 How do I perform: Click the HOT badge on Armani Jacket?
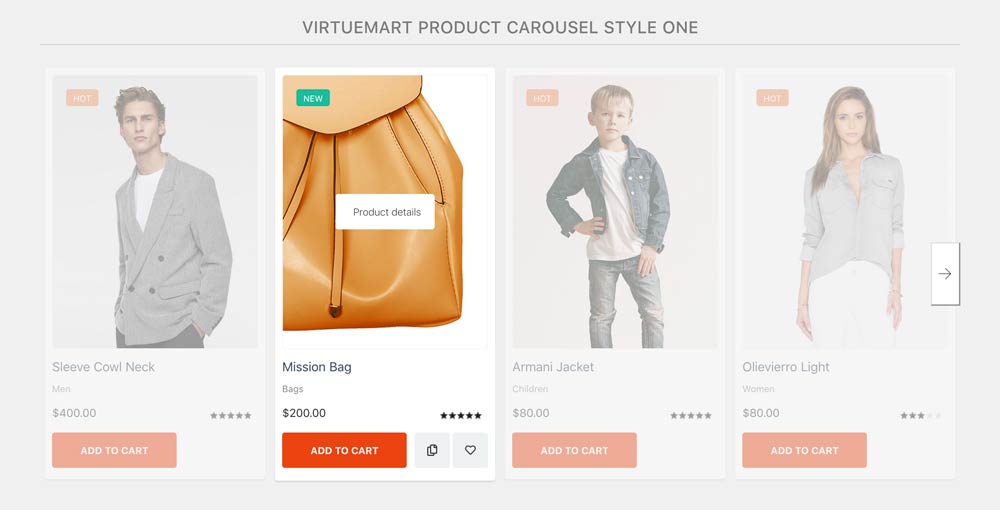pos(542,98)
